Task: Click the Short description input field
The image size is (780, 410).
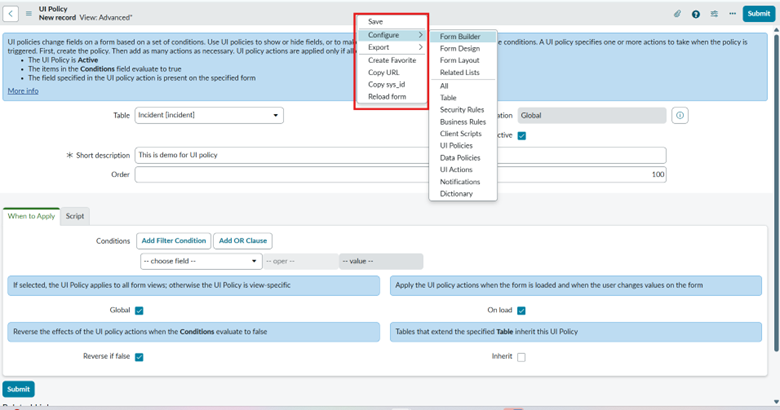Action: pos(400,155)
